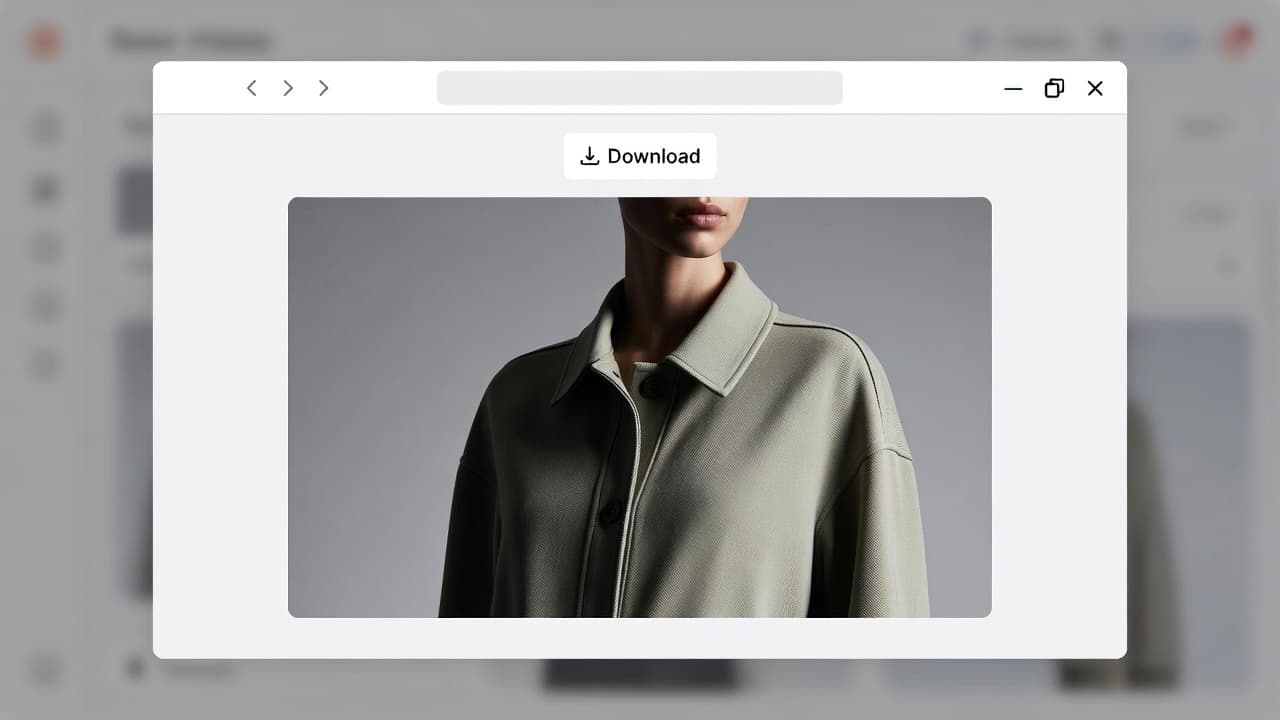This screenshot has width=1280, height=720.
Task: Click the first right-pointing chevron arrow
Action: click(x=288, y=88)
